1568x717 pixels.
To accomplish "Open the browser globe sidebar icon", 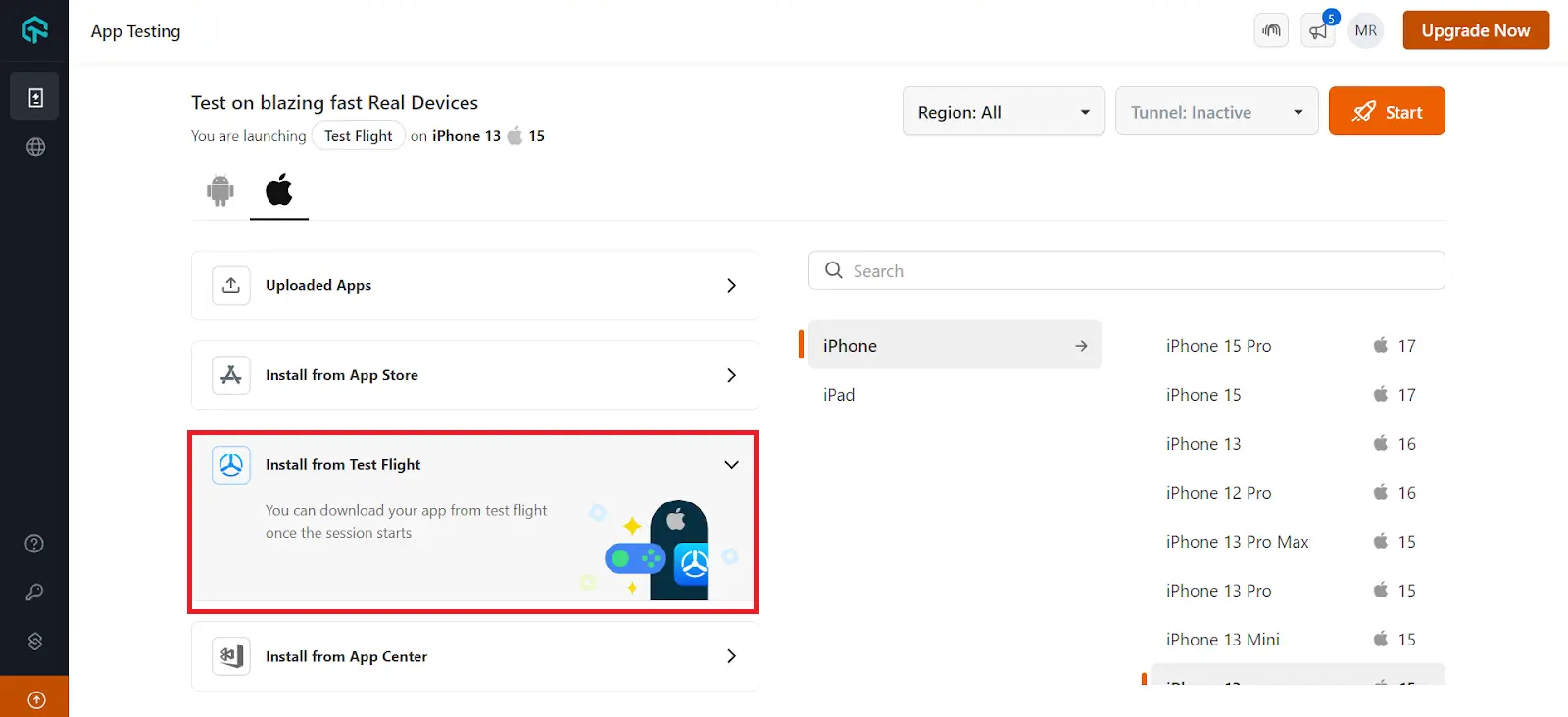I will [x=35, y=147].
